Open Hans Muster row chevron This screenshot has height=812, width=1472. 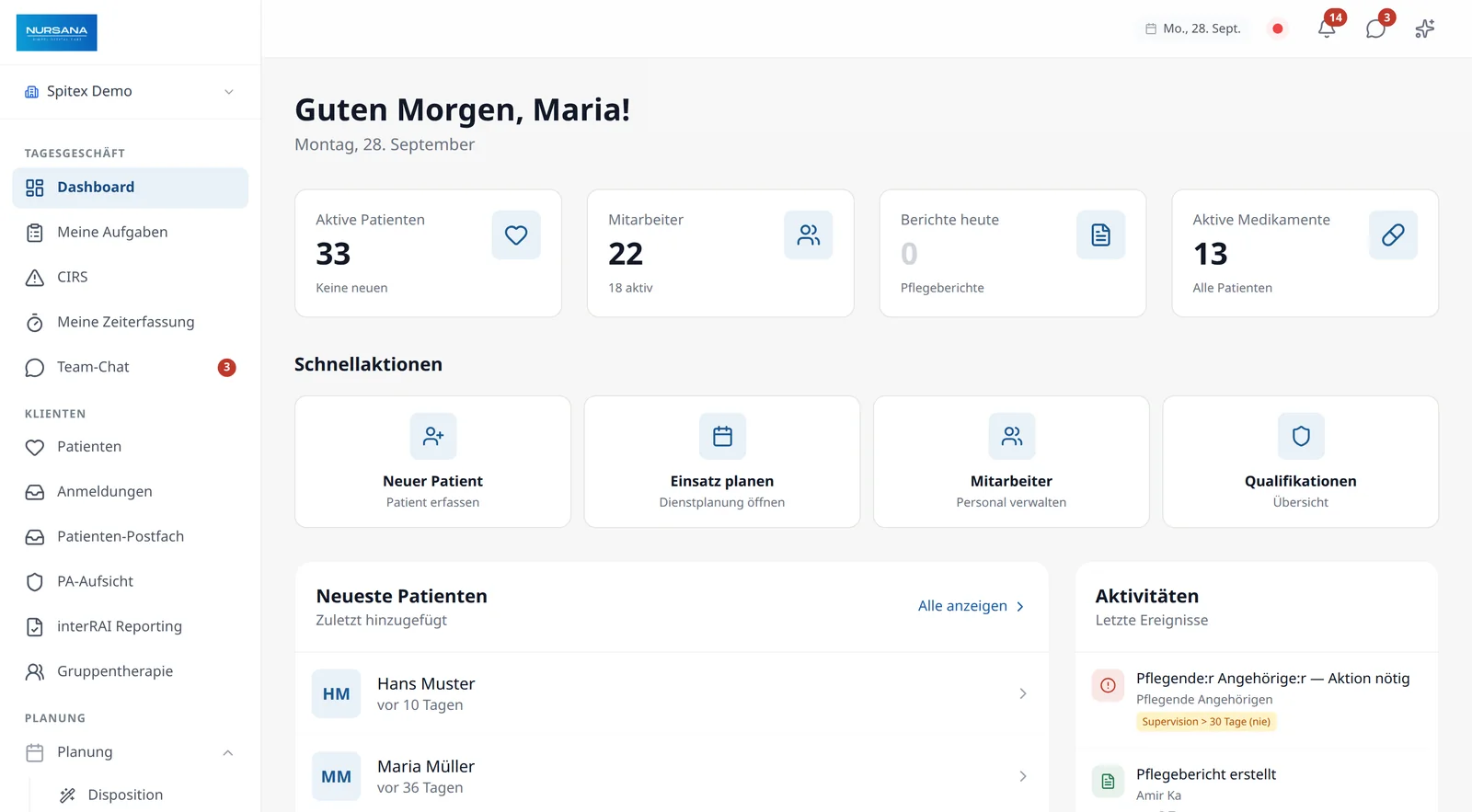[1023, 693]
